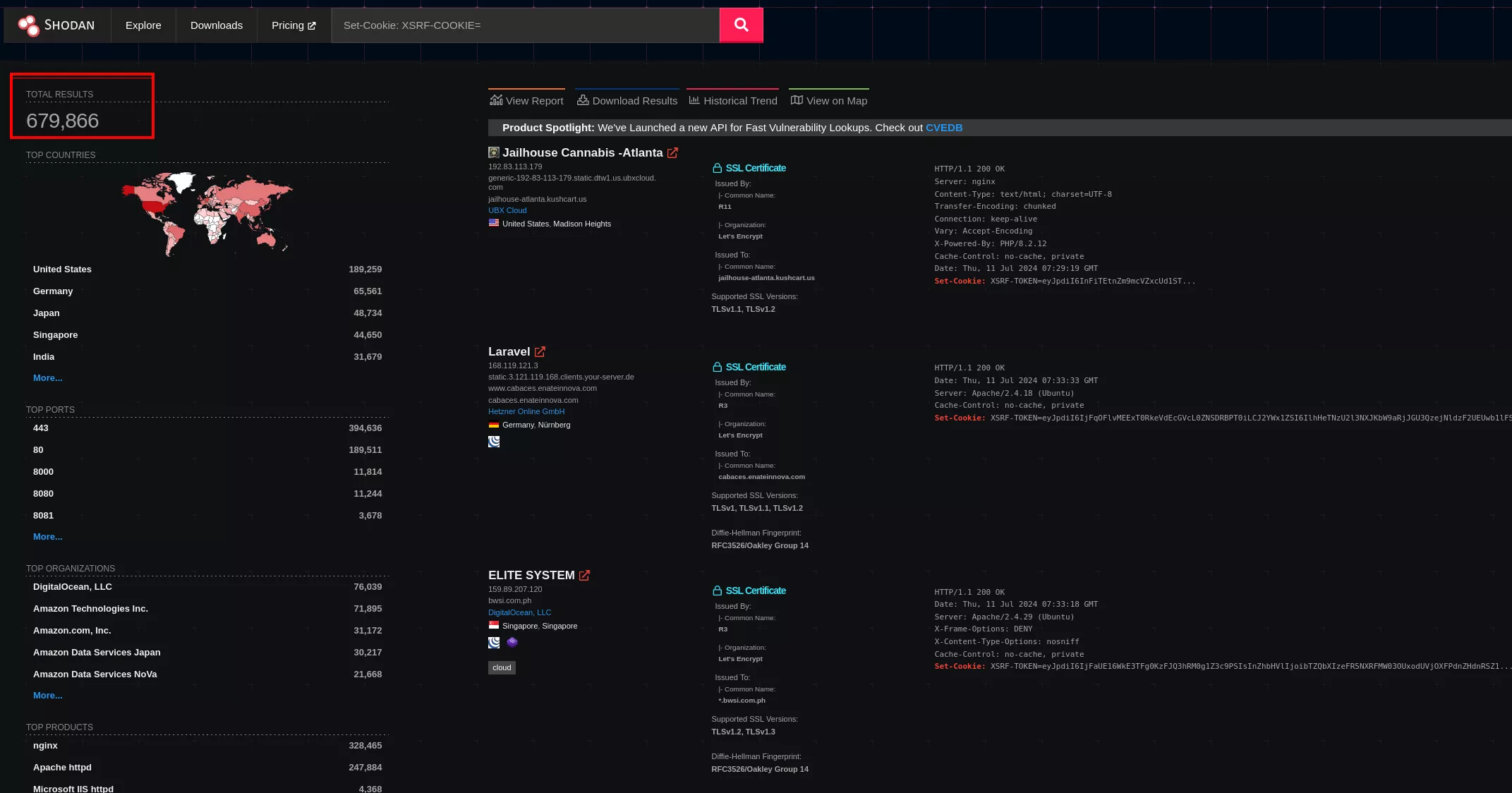Click the Download Results icon
Viewport: 1512px width, 793px height.
pyautogui.click(x=583, y=100)
